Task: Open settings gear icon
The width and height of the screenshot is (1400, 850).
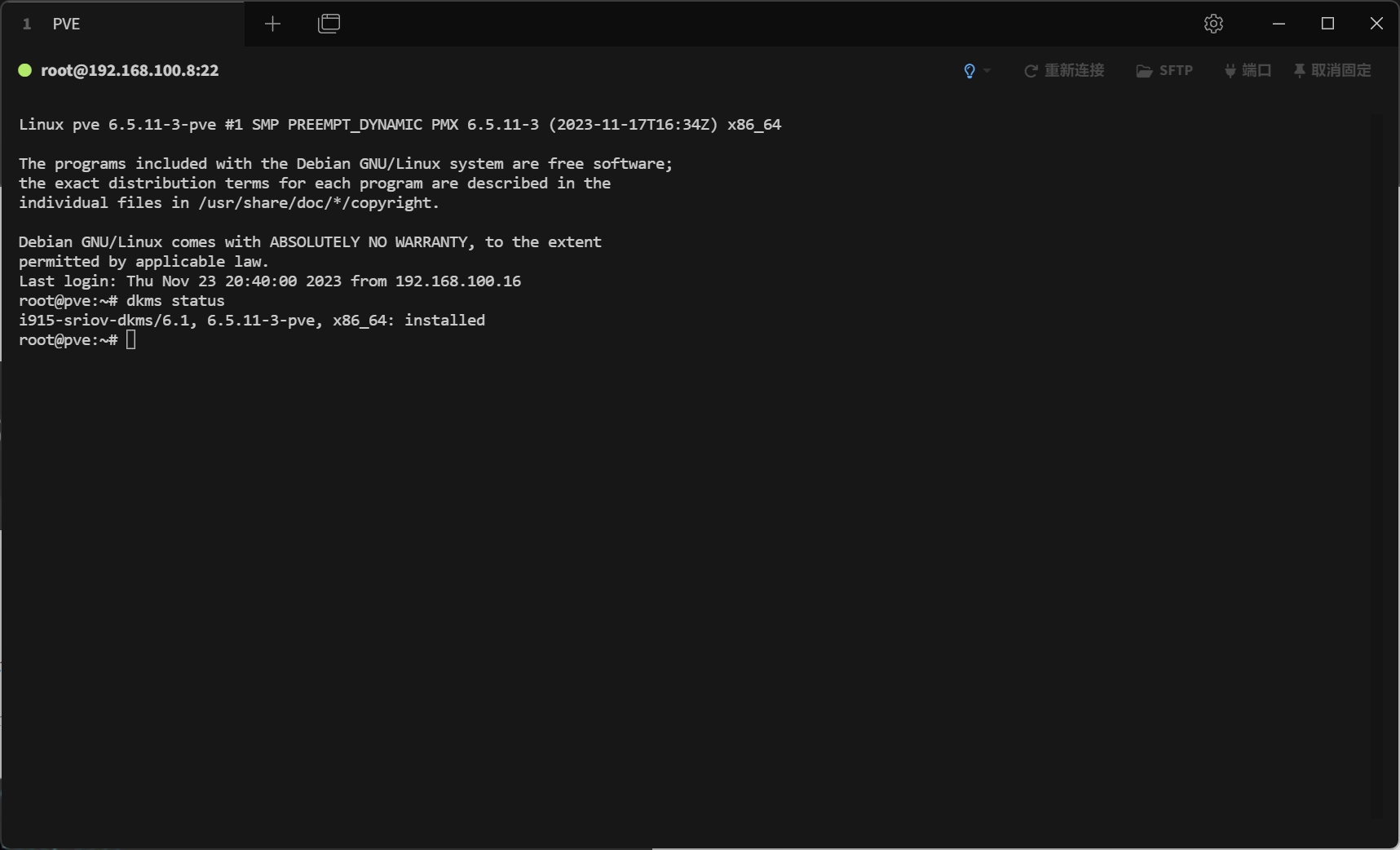Action: (x=1213, y=24)
